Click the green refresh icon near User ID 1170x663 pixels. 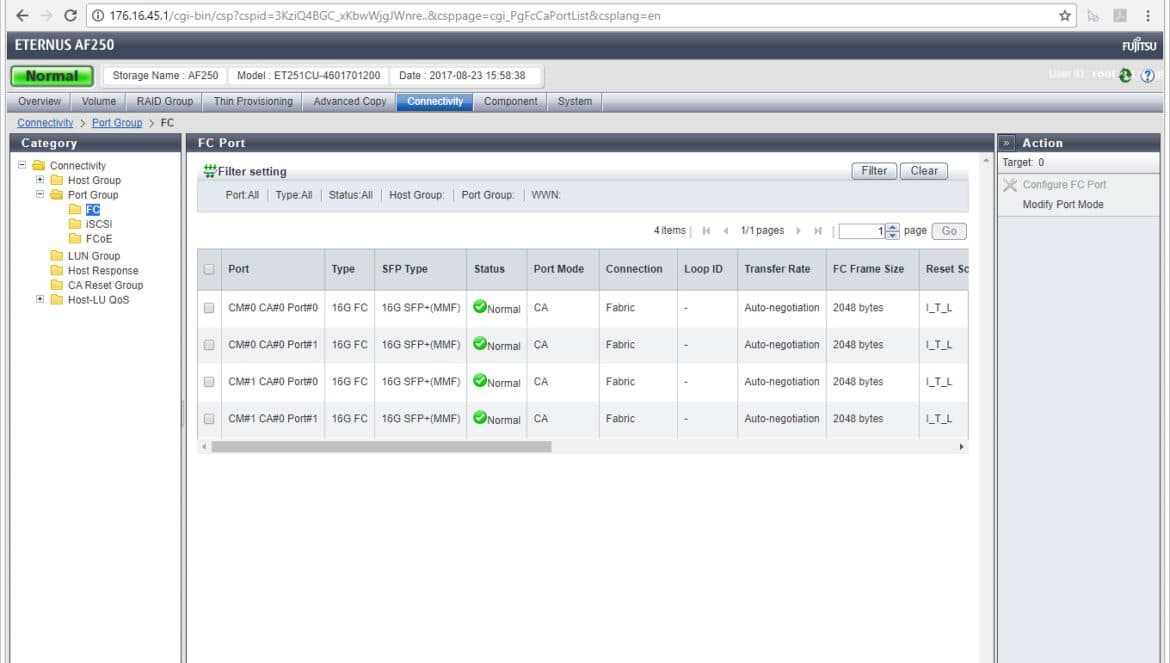click(x=1125, y=75)
